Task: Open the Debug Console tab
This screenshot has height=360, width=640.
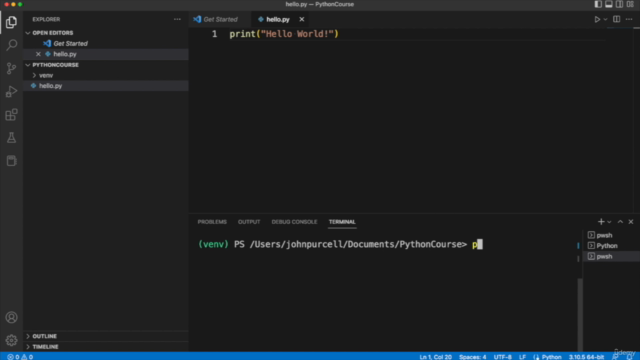Action: 294,222
